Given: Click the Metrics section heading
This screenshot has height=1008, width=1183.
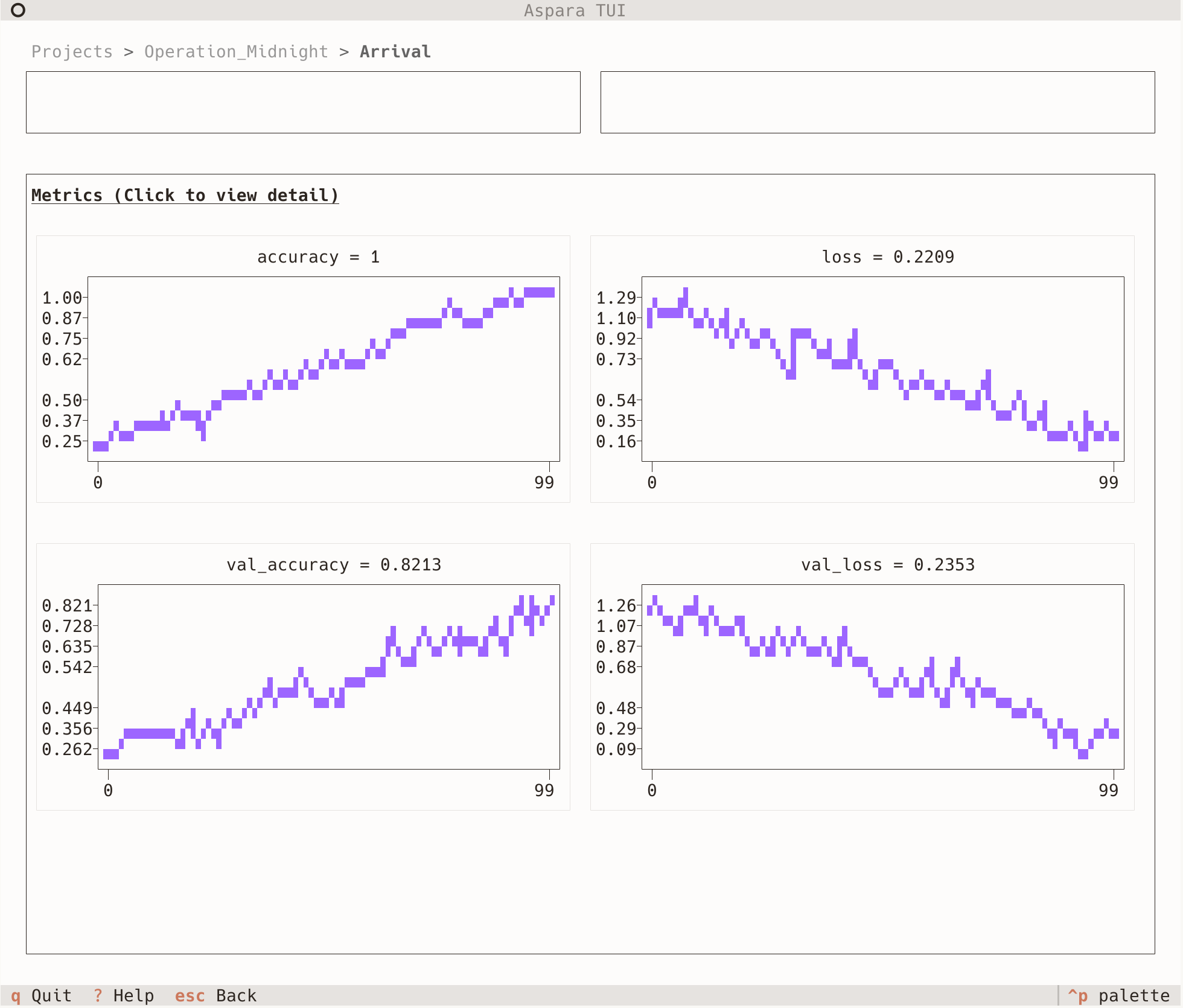Looking at the screenshot, I should 185,196.
